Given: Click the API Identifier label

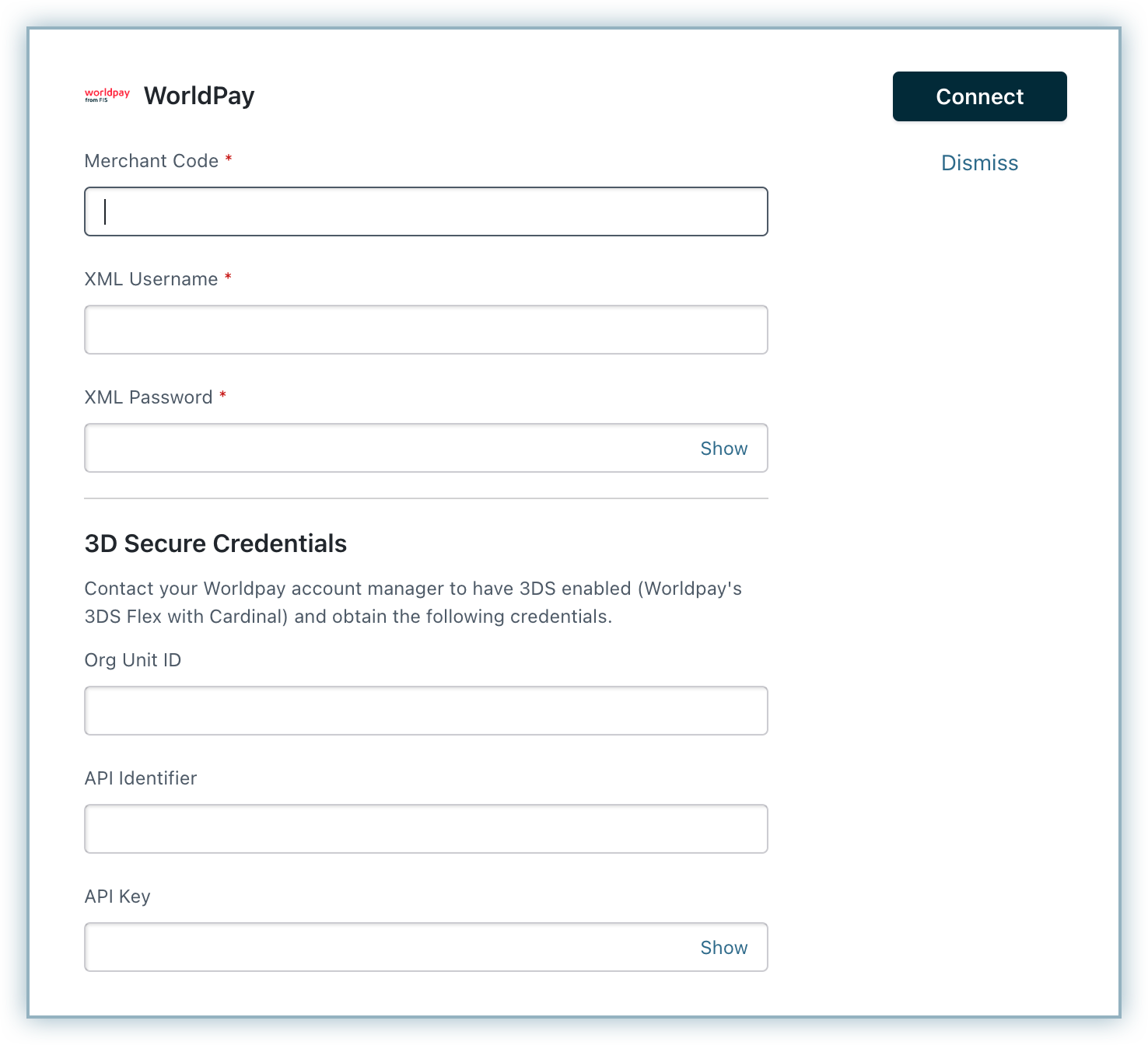Looking at the screenshot, I should point(141,778).
